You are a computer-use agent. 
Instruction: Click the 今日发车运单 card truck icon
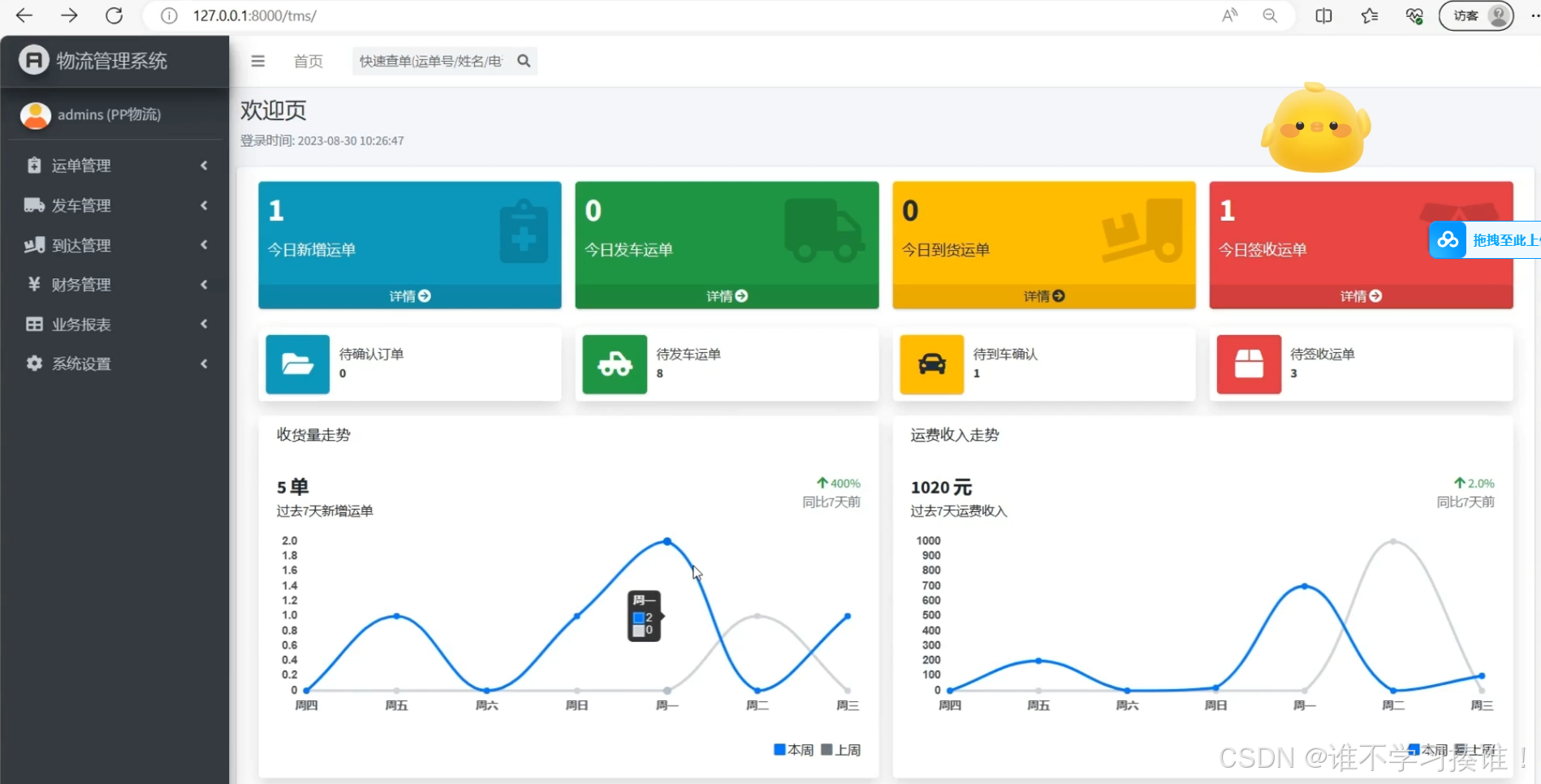823,230
